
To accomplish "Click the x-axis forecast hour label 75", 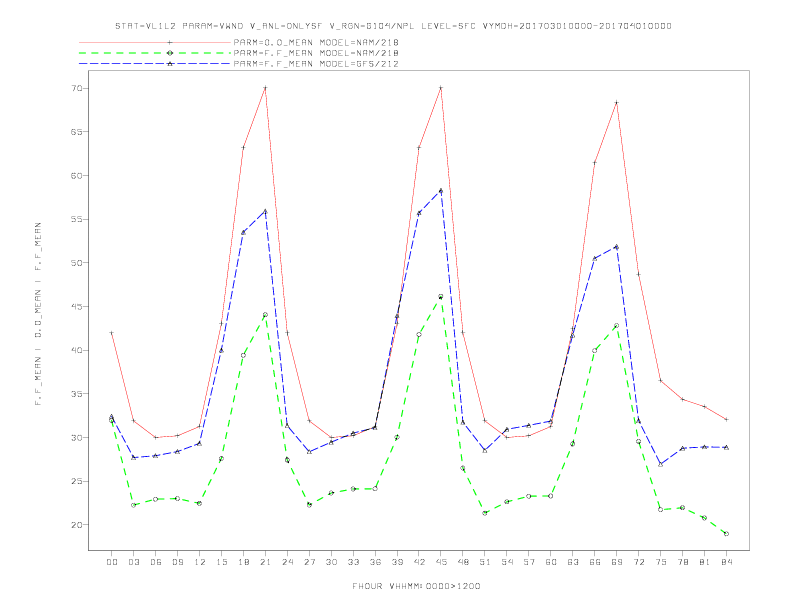I will 661,562.
